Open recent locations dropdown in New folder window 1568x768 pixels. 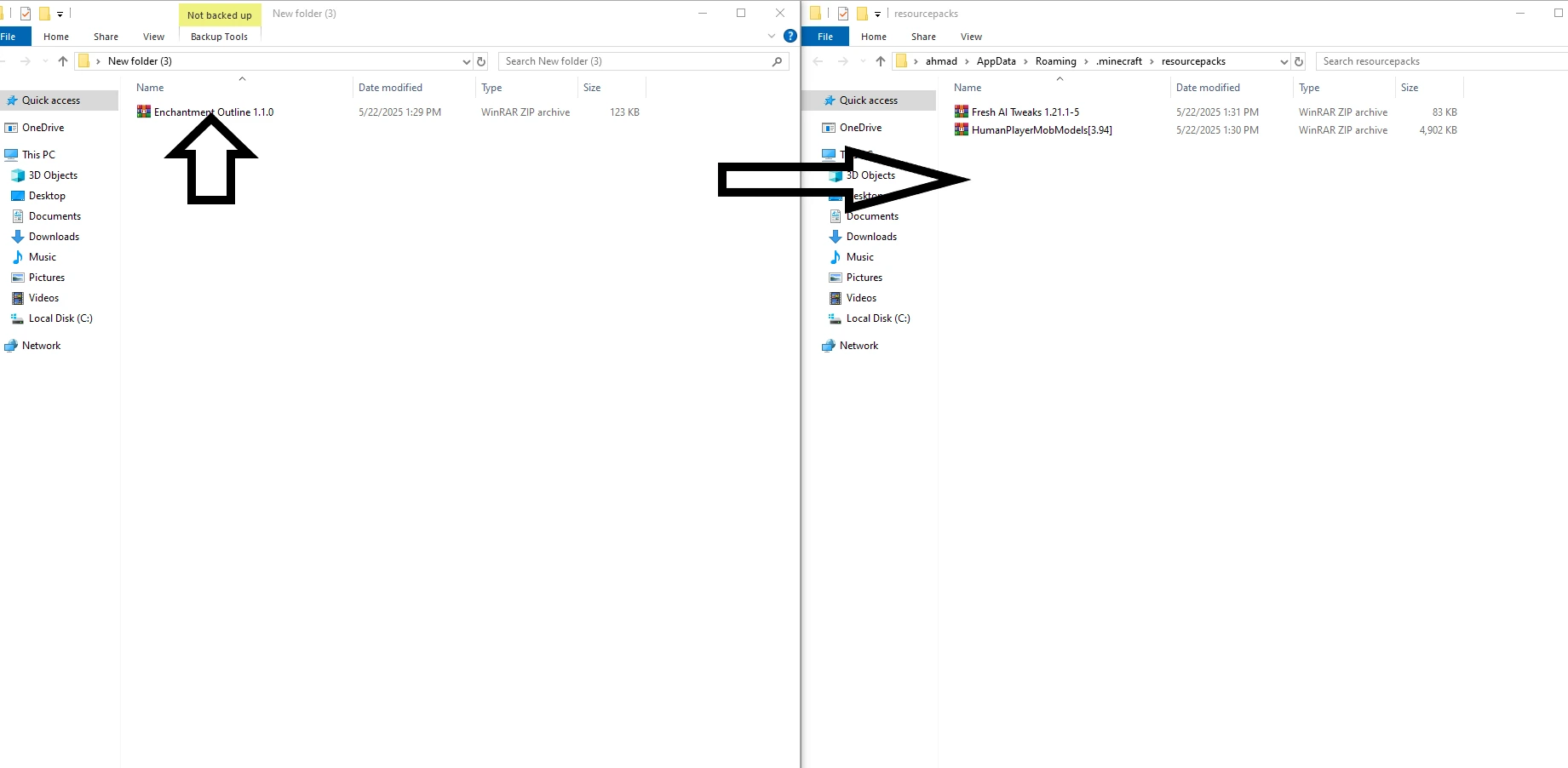click(45, 61)
